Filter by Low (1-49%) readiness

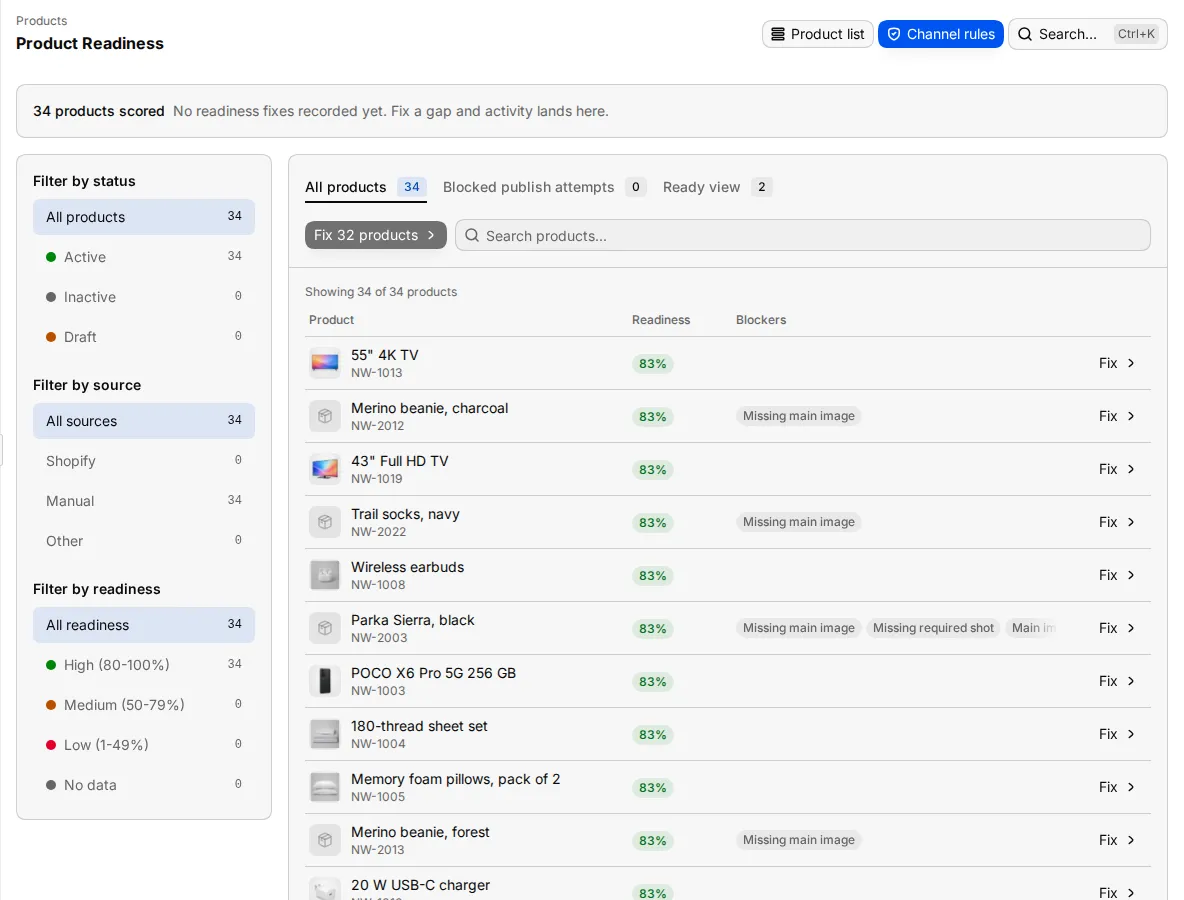click(143, 744)
